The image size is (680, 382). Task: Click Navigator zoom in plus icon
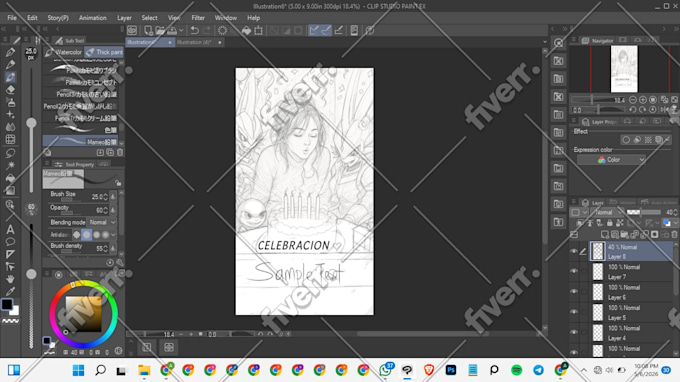[643, 100]
